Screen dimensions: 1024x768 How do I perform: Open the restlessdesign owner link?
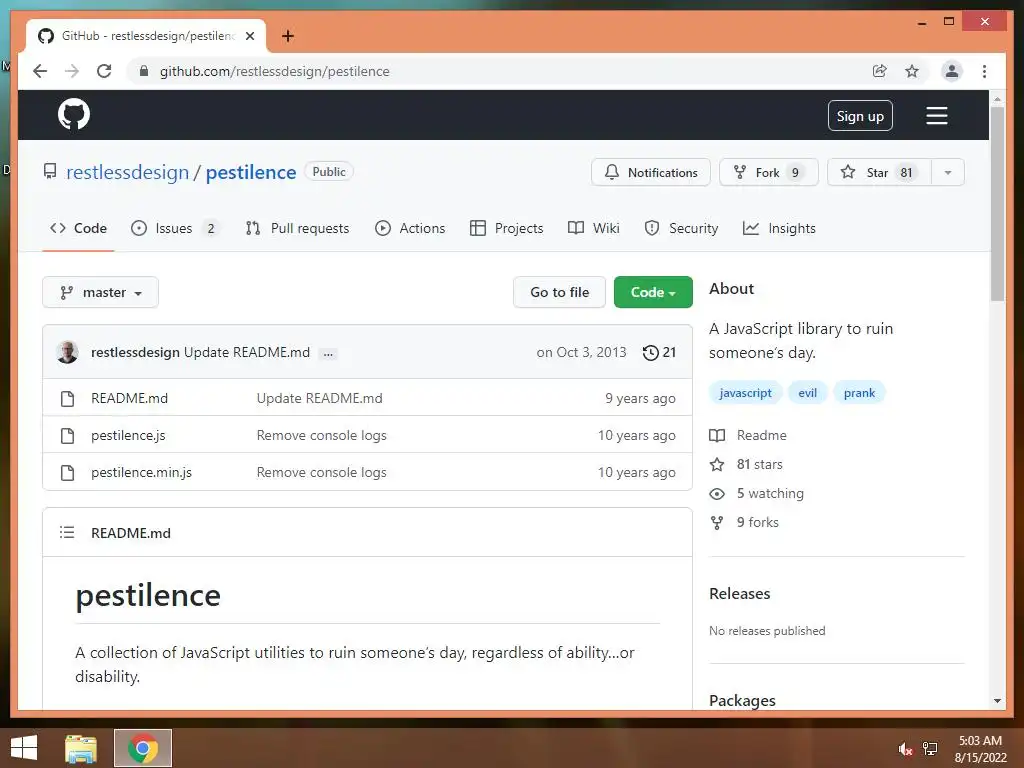pos(127,172)
